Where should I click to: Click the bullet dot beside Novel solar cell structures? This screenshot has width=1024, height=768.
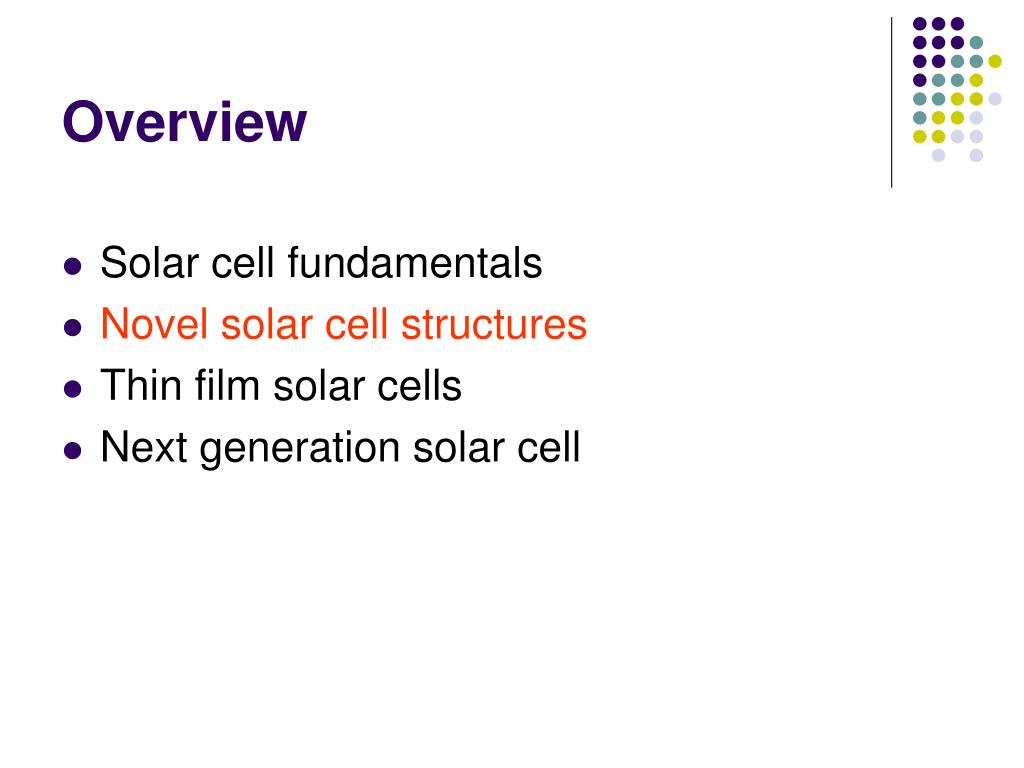pyautogui.click(x=72, y=327)
